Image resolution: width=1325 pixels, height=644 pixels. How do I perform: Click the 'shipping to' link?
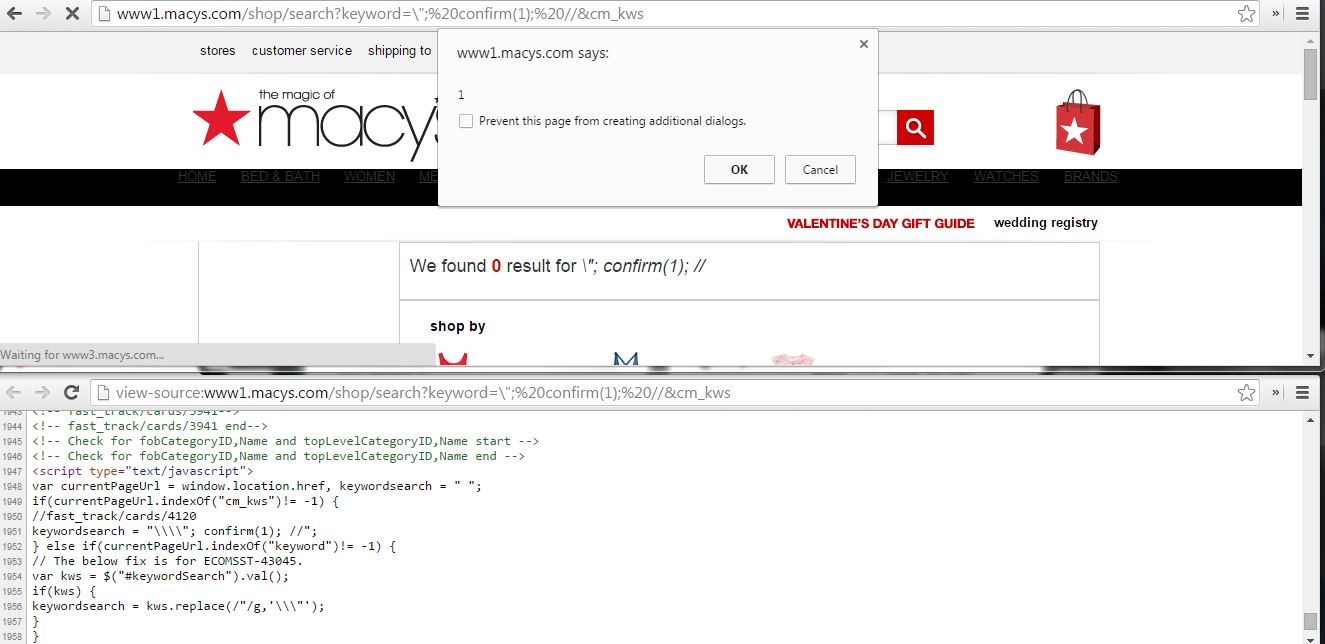399,51
